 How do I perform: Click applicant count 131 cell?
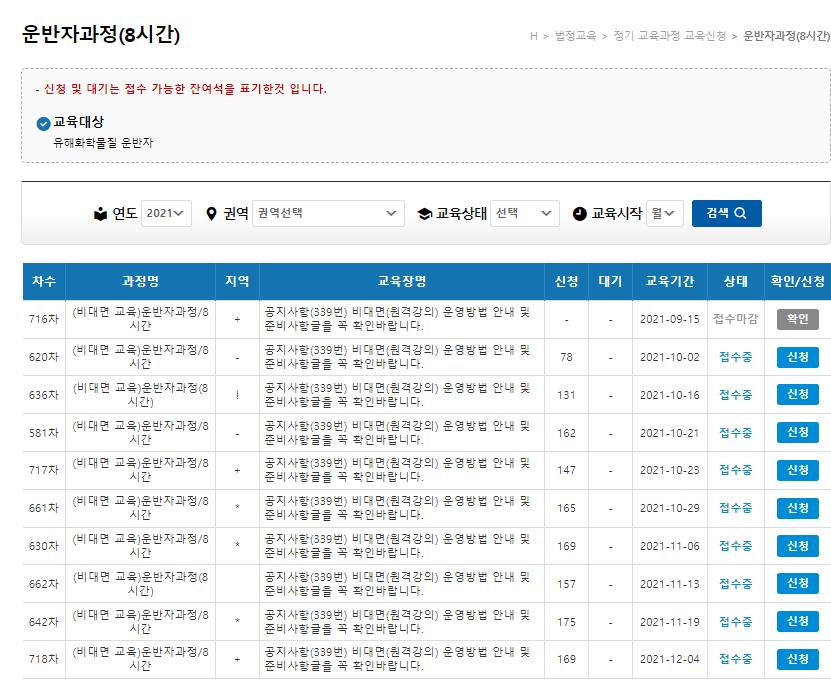[566, 395]
